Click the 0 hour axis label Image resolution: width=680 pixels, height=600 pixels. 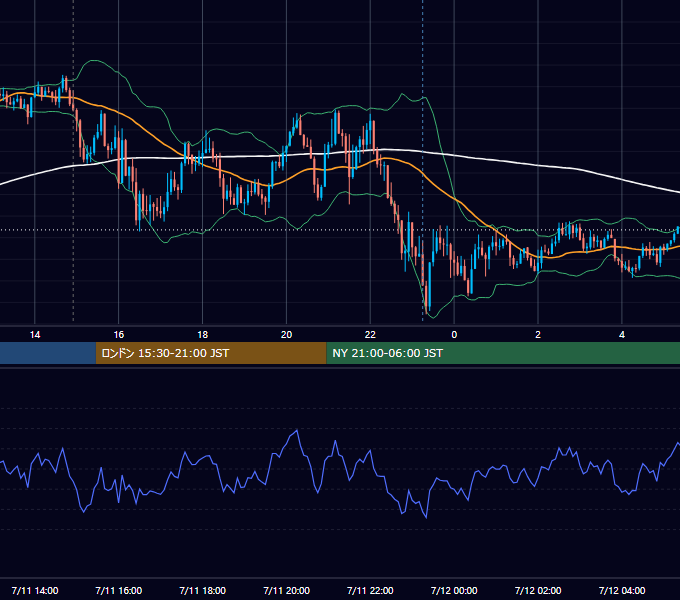(454, 335)
